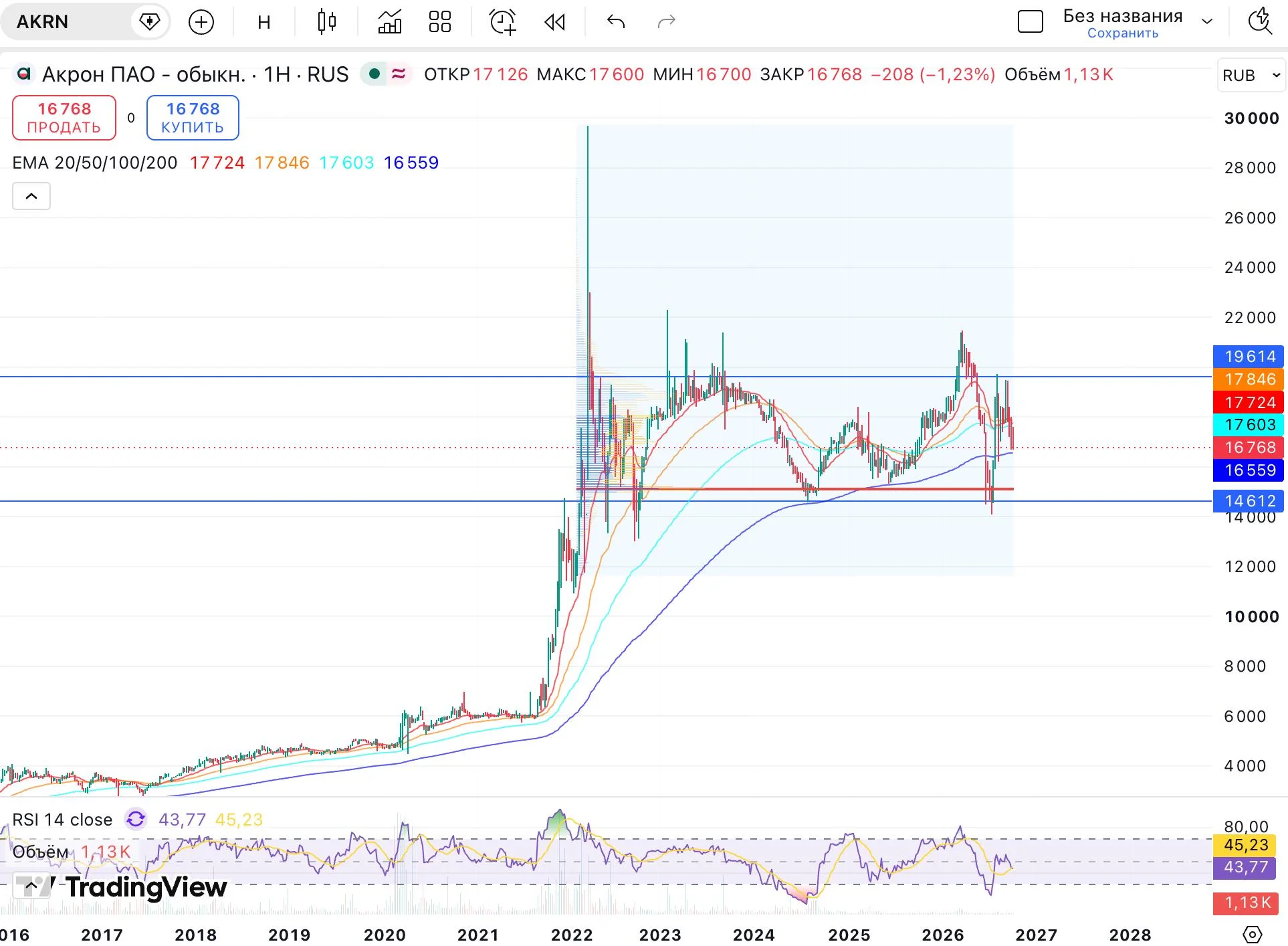Click the 14612 blue price label
Image resolution: width=1288 pixels, height=946 pixels.
[x=1249, y=501]
